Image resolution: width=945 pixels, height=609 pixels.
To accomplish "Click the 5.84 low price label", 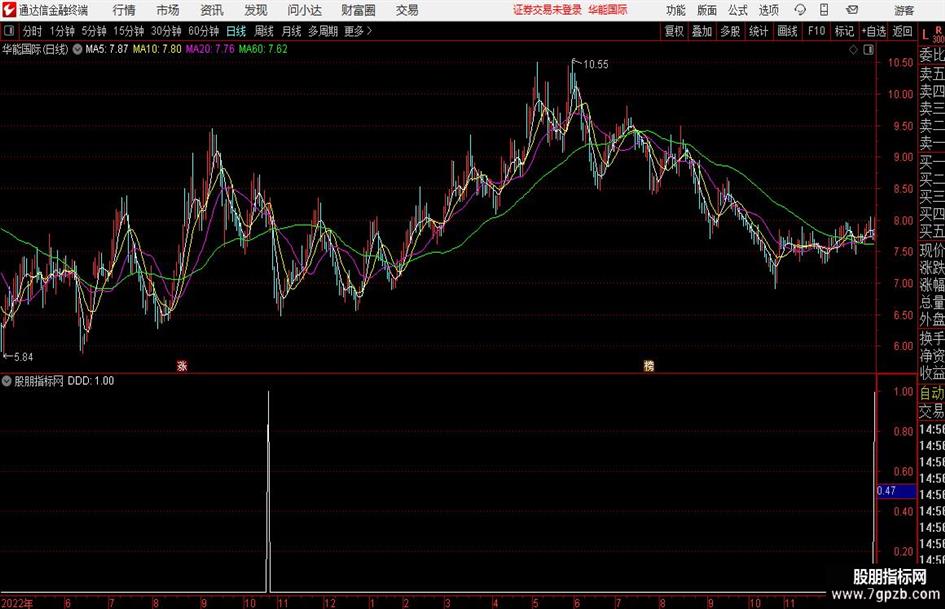I will [x=23, y=357].
